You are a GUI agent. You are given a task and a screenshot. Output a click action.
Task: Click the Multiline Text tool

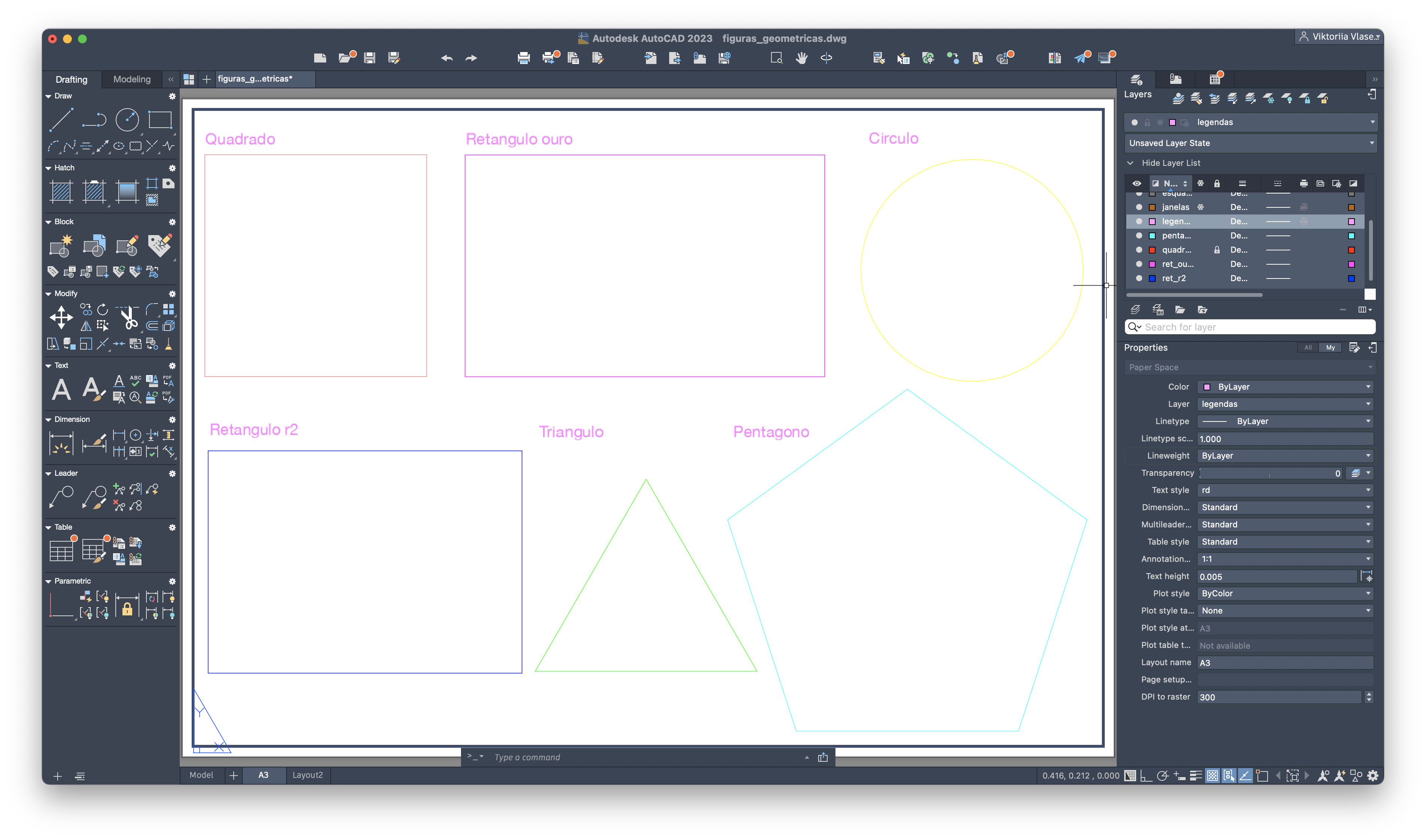click(x=61, y=389)
